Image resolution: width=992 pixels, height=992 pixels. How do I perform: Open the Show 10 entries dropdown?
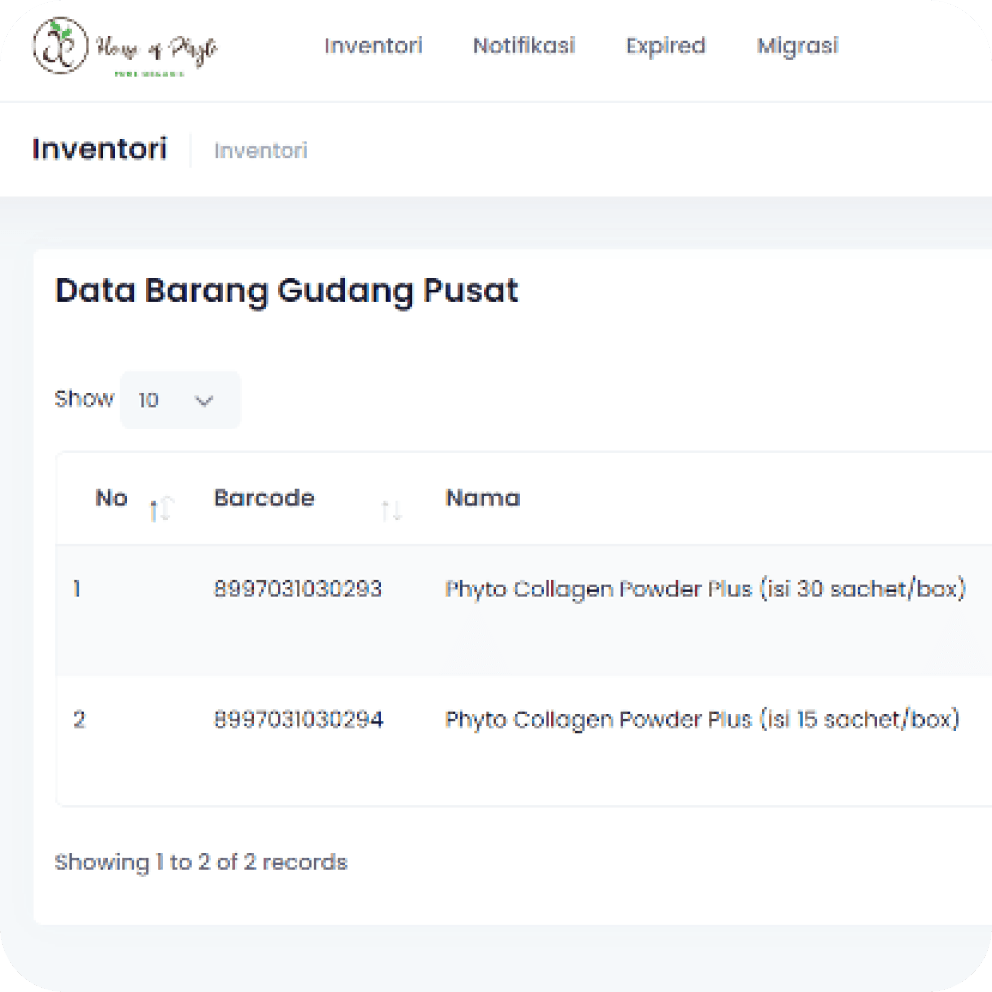(180, 400)
